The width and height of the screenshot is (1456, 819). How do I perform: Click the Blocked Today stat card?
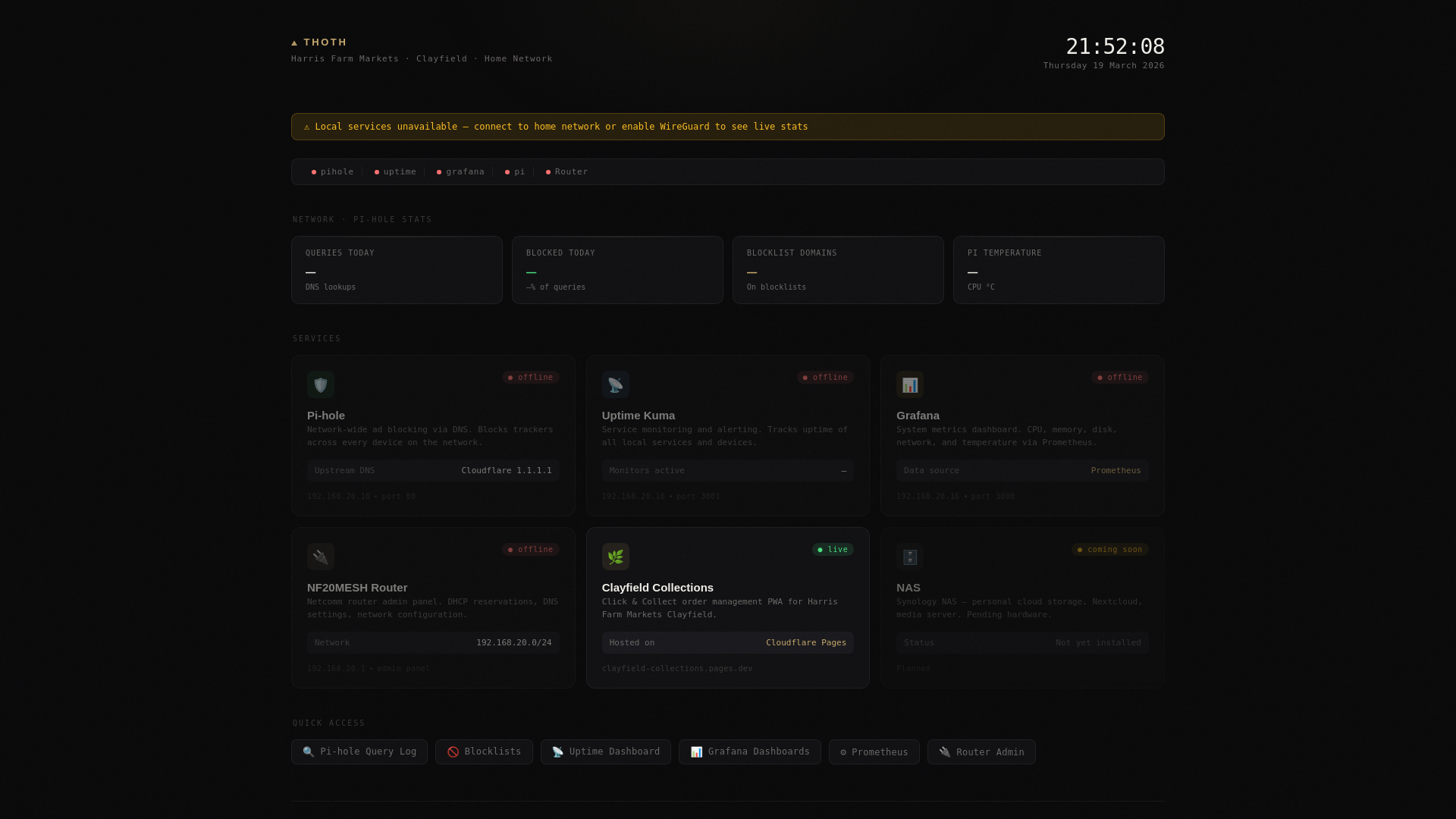(617, 270)
